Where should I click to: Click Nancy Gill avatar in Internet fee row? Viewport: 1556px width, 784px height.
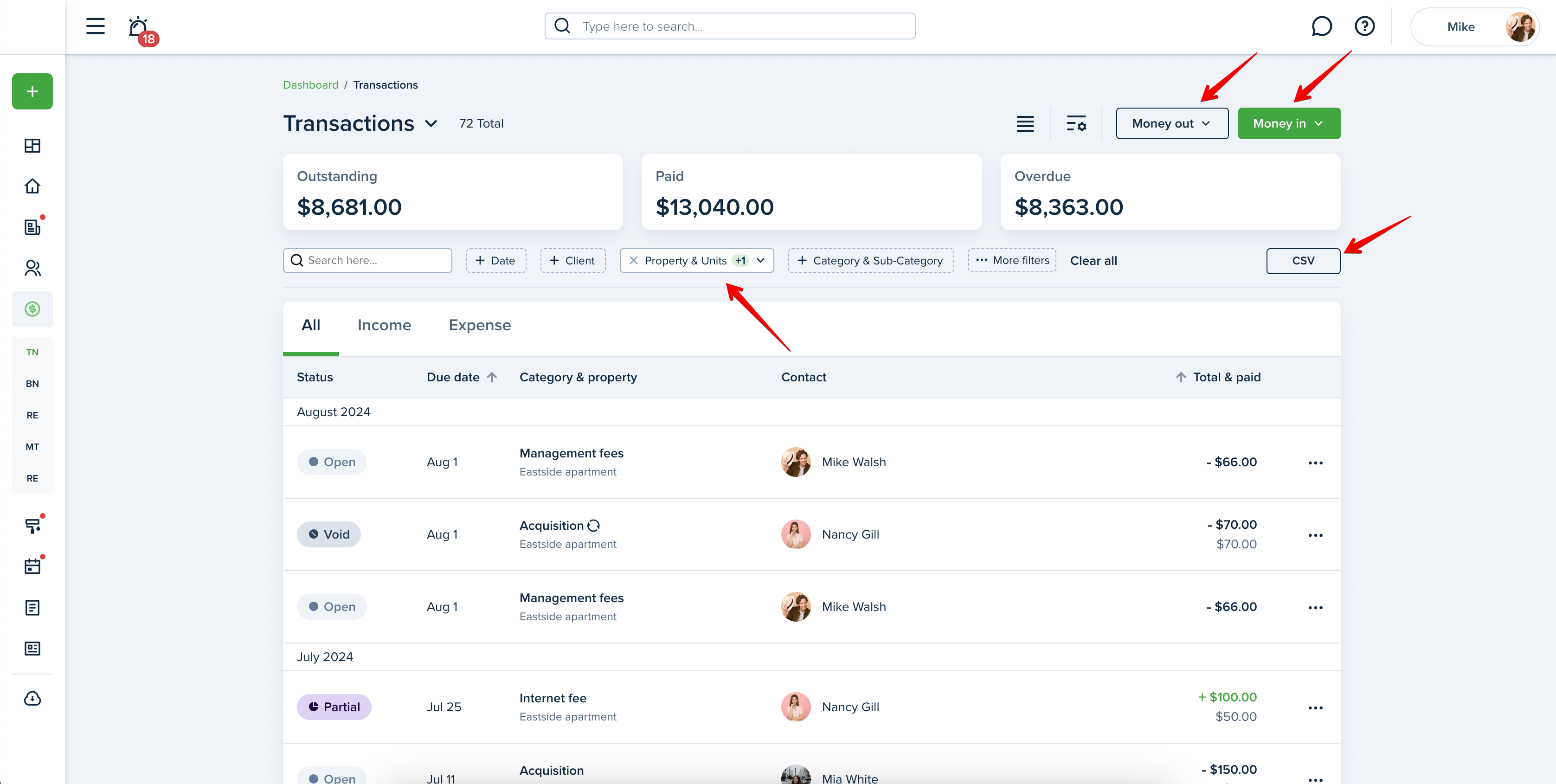[796, 707]
